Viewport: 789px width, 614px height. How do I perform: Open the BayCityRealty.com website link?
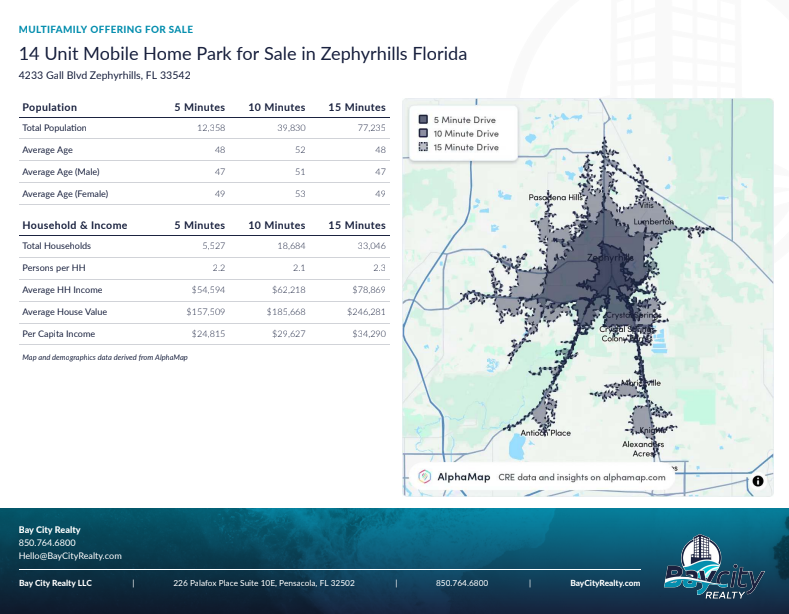604,583
